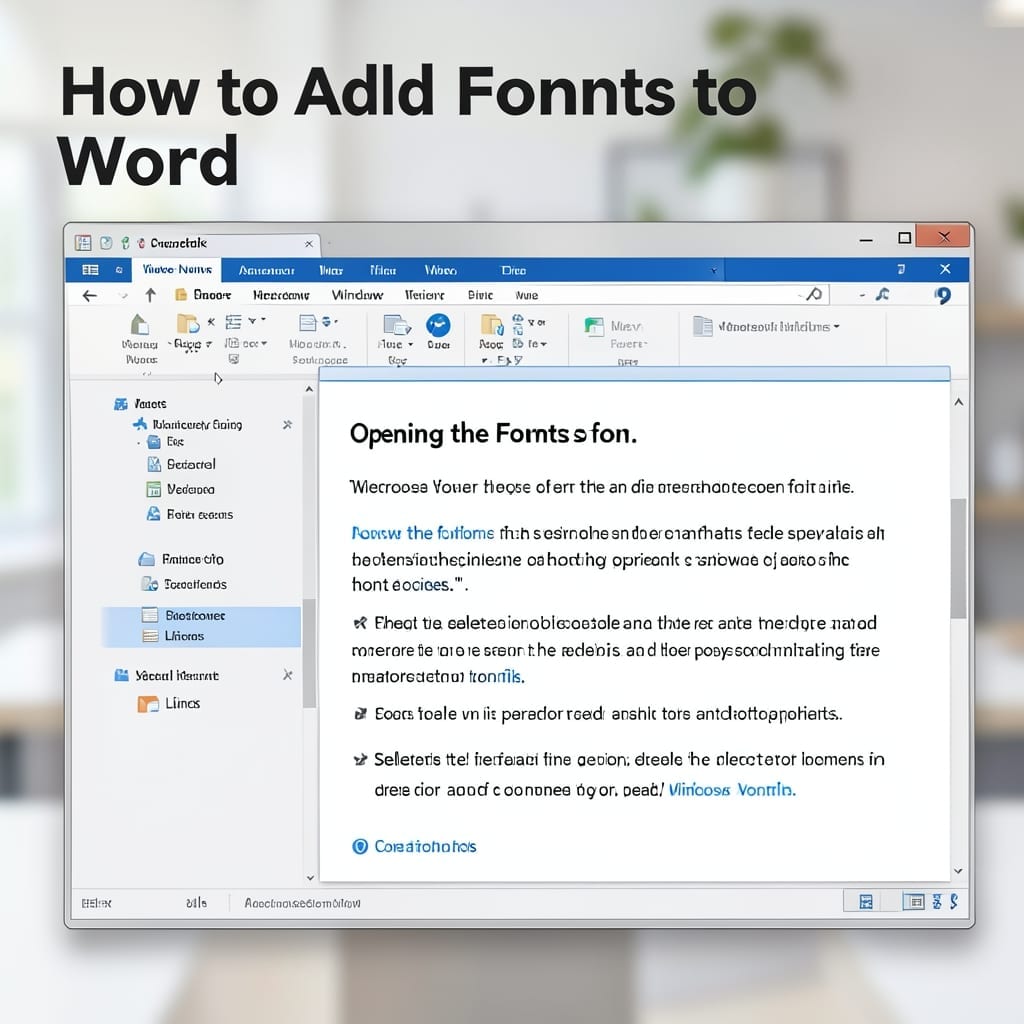Click 'Meeroamr' in the path bar
1024x1024 pixels.
point(281,295)
